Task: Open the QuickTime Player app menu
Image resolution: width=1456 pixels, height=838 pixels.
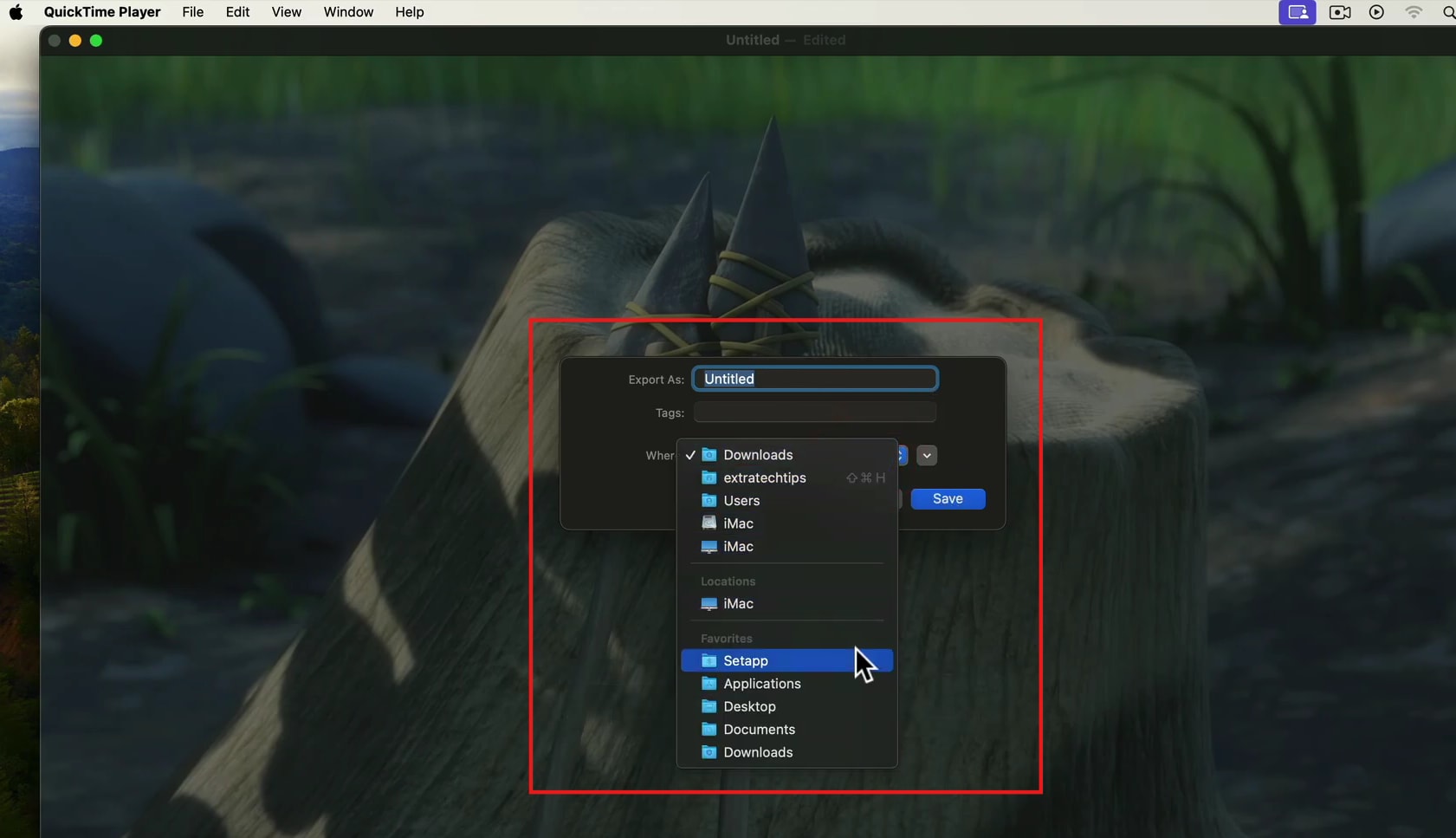Action: click(102, 12)
